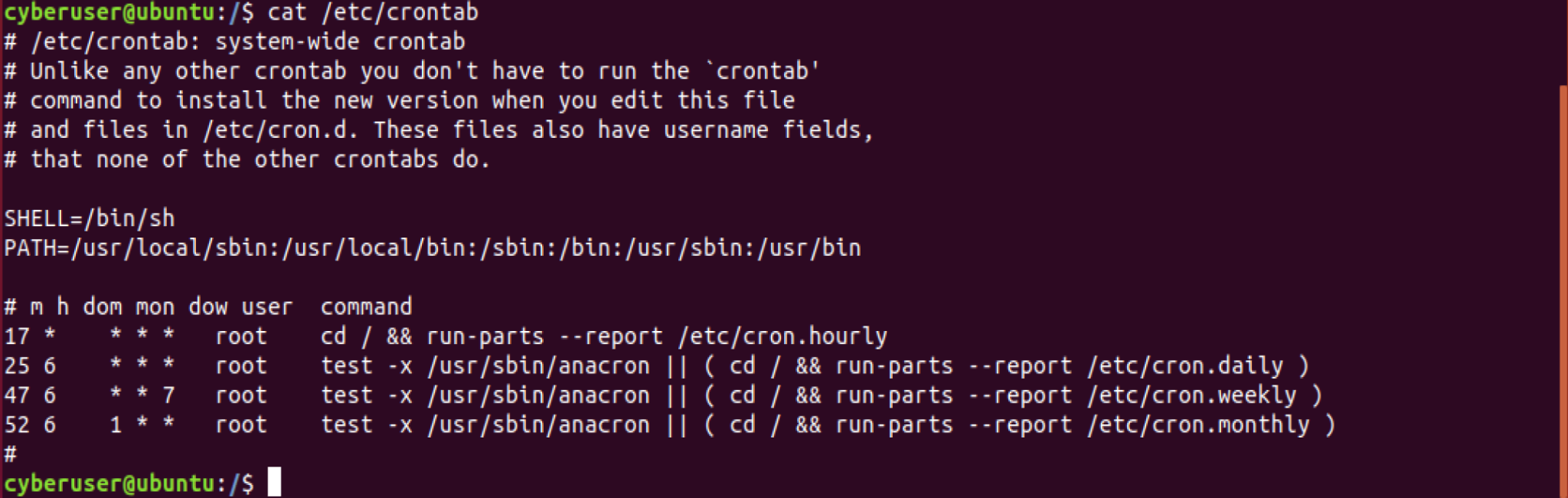Click the /etc/cron.monthly path
This screenshot has height=498, width=1568.
tap(1198, 424)
